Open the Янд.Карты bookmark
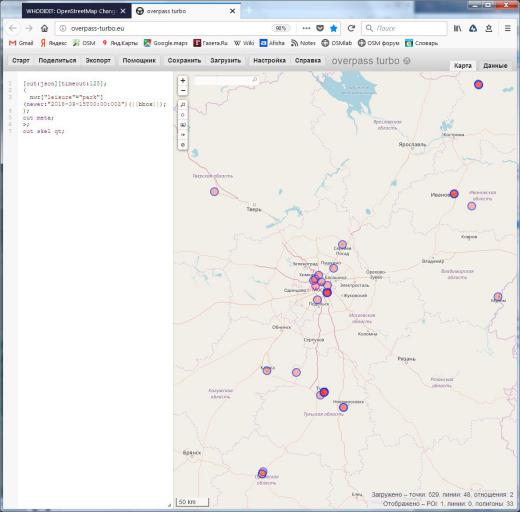Image resolution: width=520 pixels, height=512 pixels. point(120,43)
